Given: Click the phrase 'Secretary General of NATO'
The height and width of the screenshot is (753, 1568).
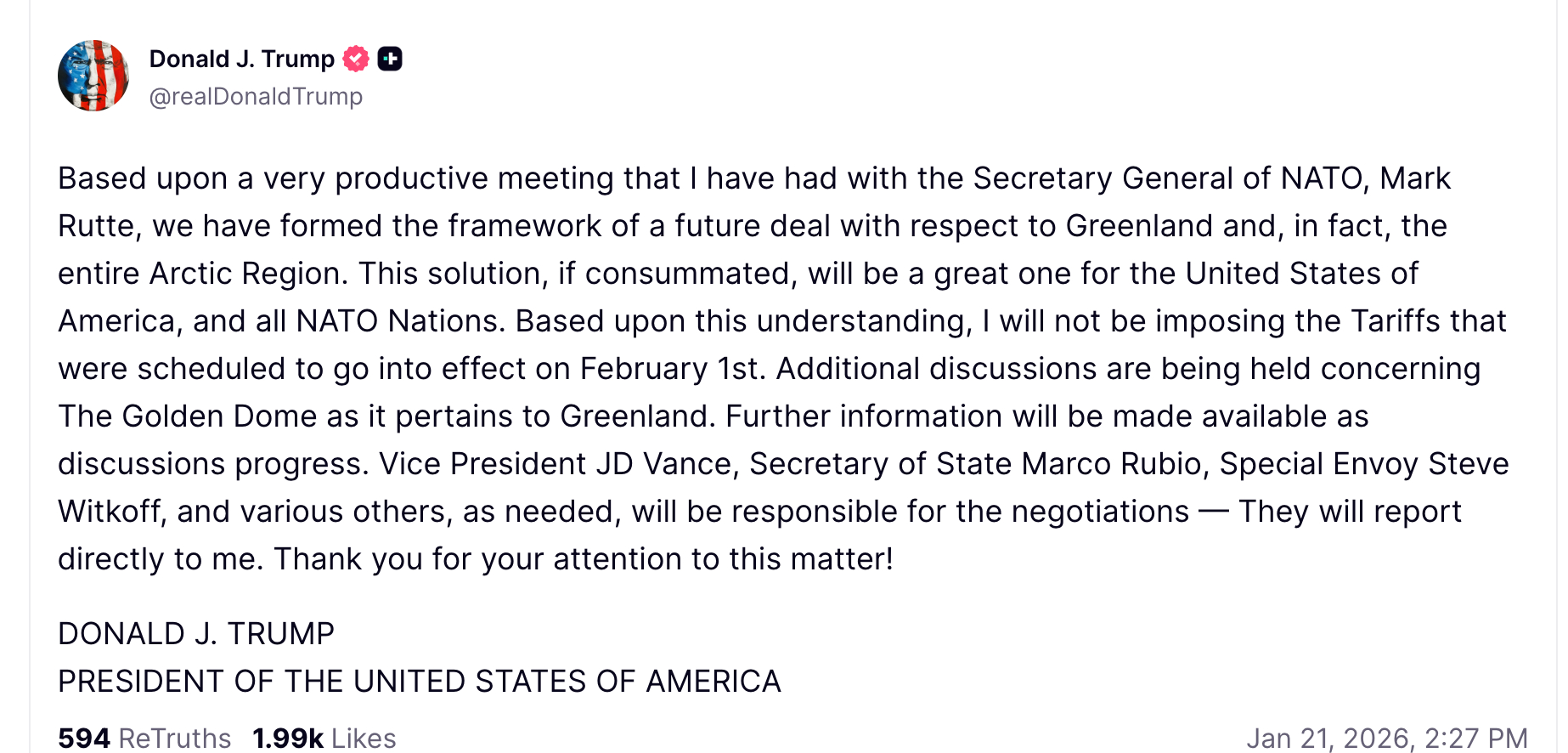Looking at the screenshot, I should coord(1170,179).
